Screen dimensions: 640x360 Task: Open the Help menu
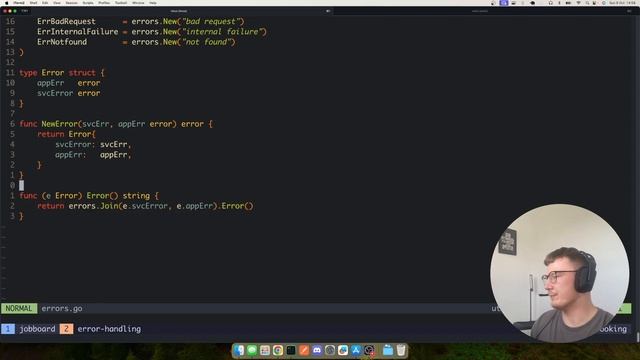pyautogui.click(x=153, y=3)
